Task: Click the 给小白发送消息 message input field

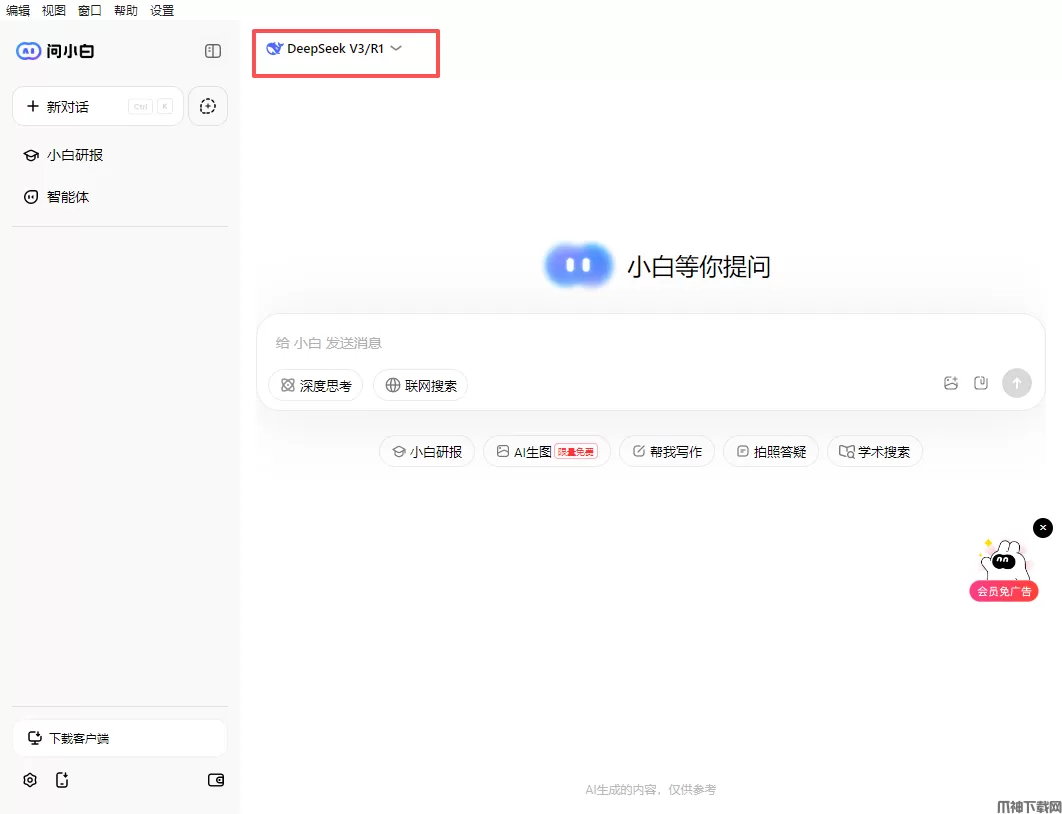Action: (x=650, y=343)
